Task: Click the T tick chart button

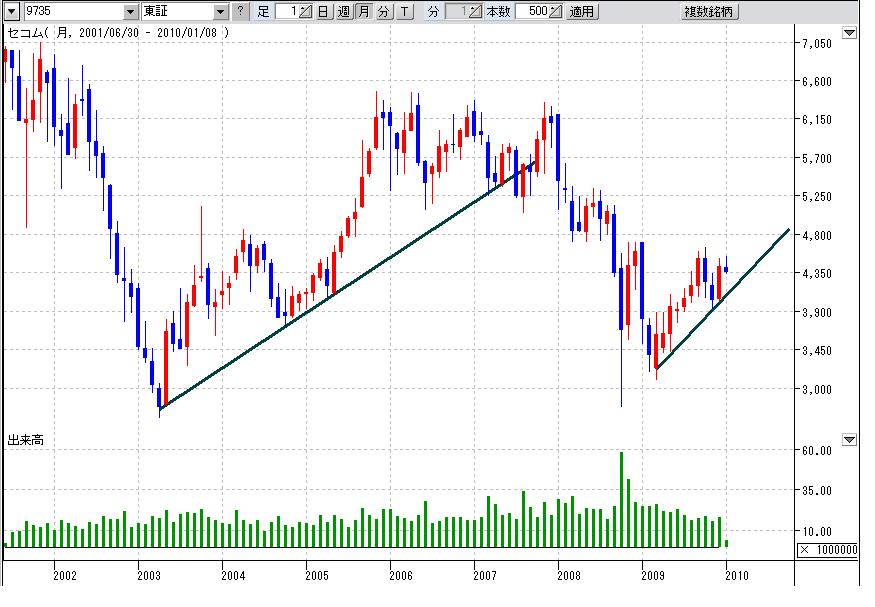Action: point(403,12)
